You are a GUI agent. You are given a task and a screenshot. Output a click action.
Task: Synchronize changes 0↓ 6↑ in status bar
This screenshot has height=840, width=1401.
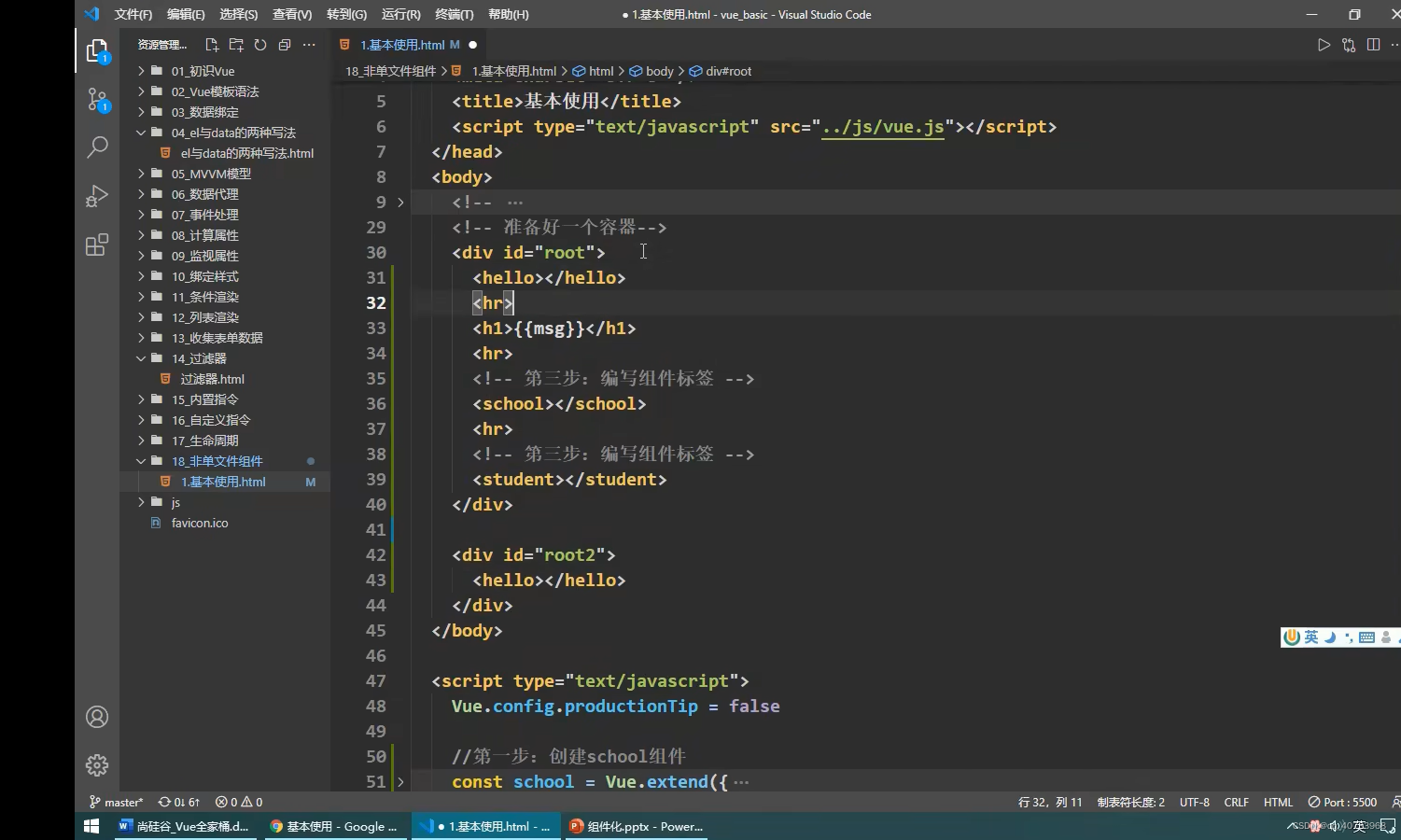[x=179, y=802]
